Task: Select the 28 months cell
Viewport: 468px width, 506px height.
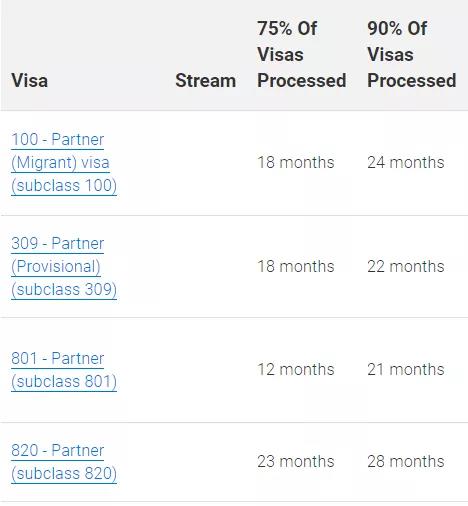Action: 406,462
